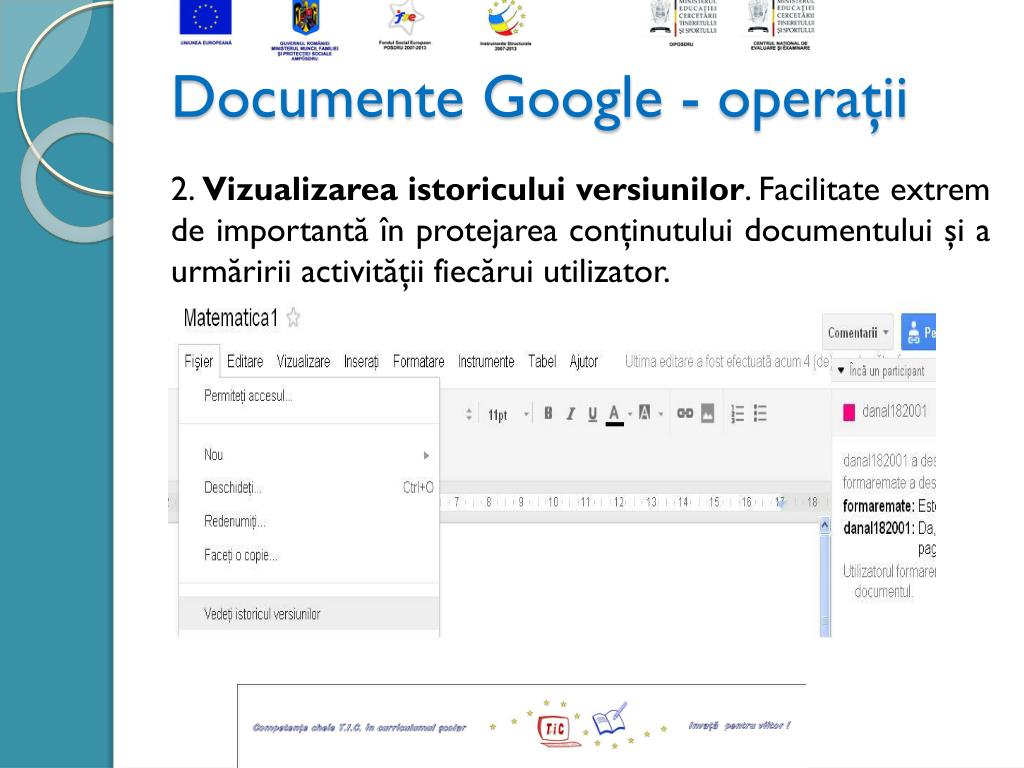Open the text highlight color tool

point(645,413)
